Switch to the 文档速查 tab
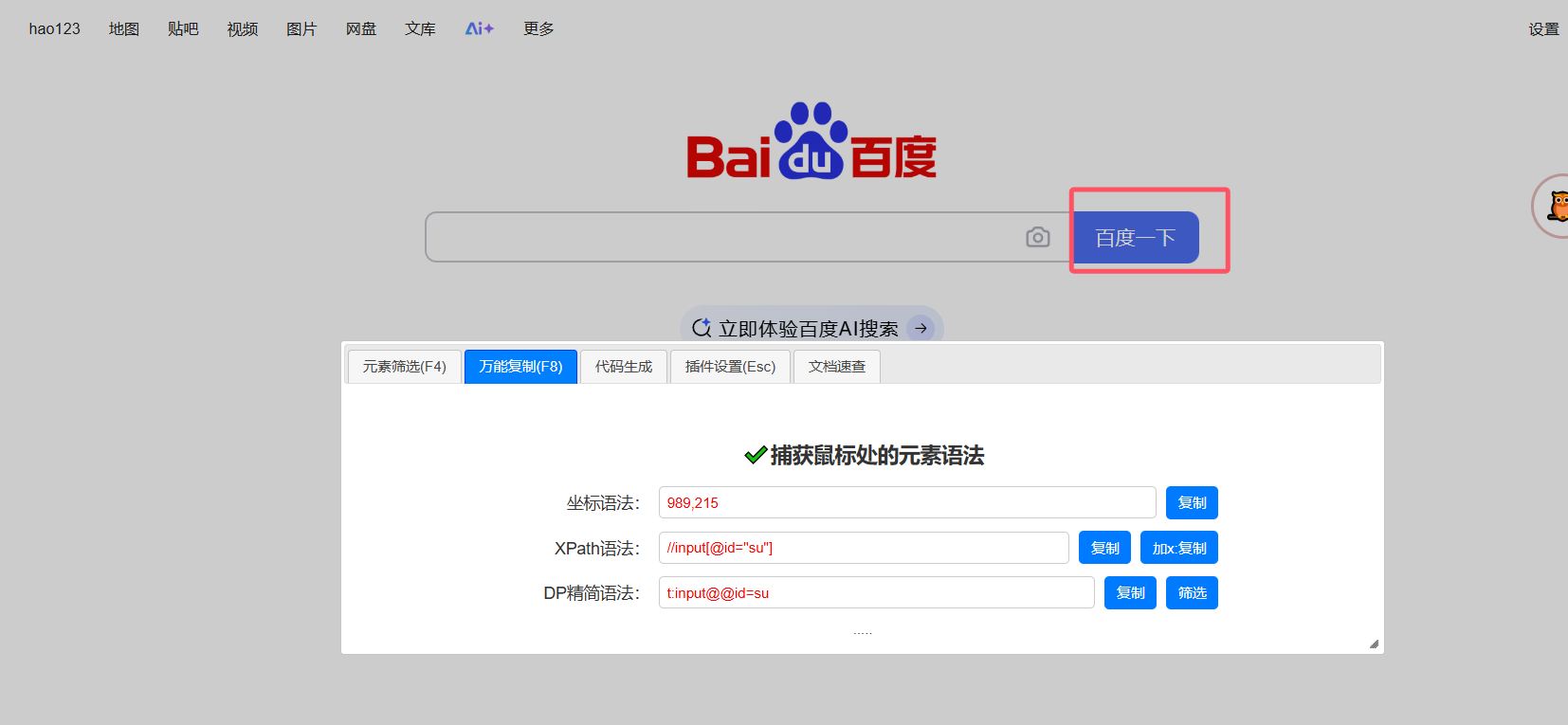Screen dimensions: 1568x725 pyautogui.click(x=837, y=367)
